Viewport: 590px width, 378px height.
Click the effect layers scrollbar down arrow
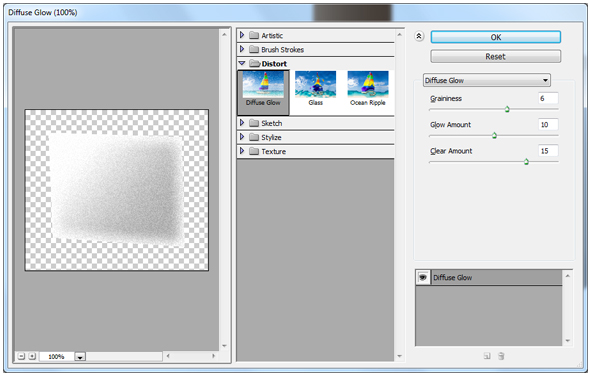coord(567,341)
